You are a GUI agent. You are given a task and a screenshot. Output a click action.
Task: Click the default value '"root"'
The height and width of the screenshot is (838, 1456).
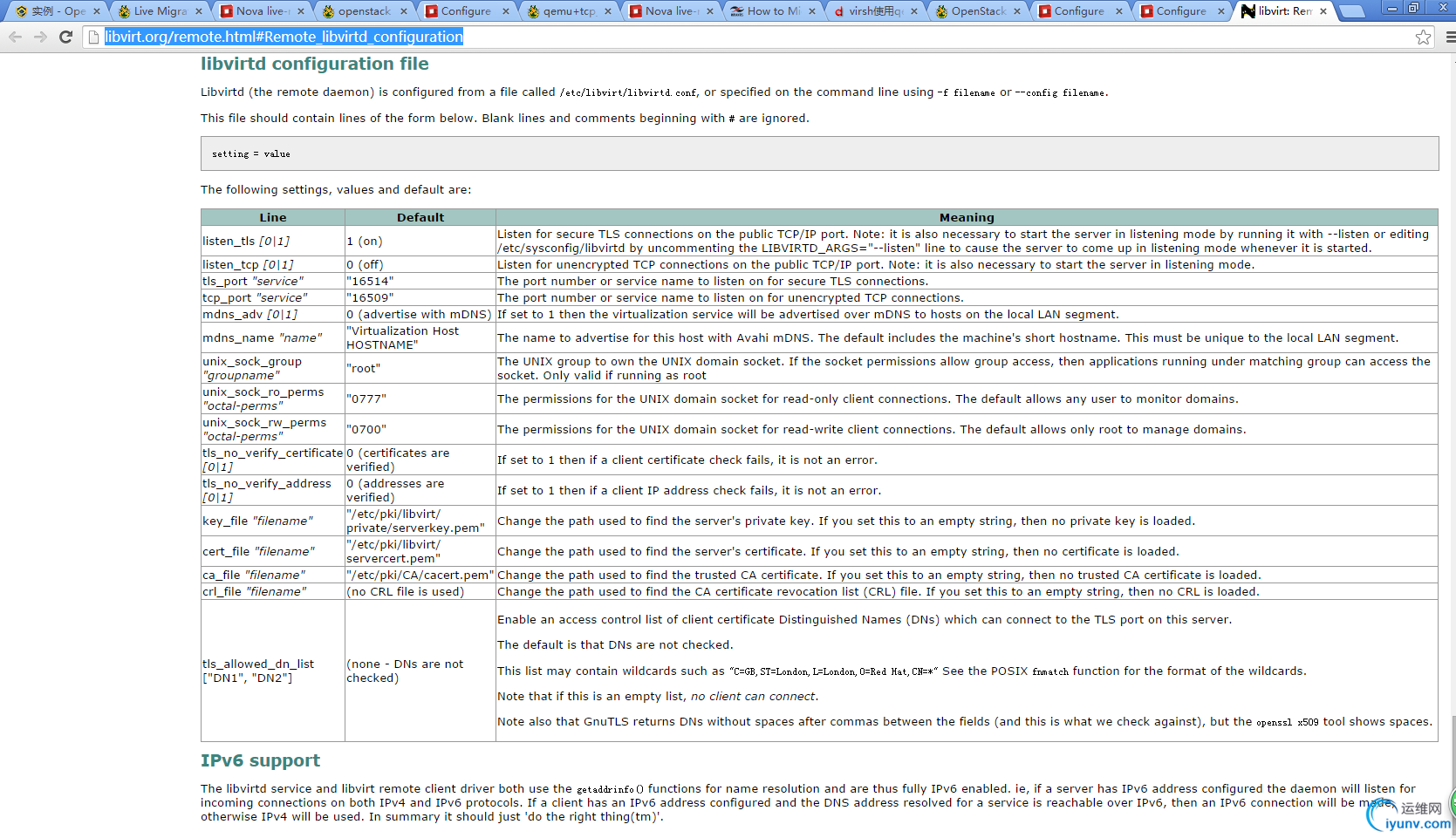coord(364,369)
